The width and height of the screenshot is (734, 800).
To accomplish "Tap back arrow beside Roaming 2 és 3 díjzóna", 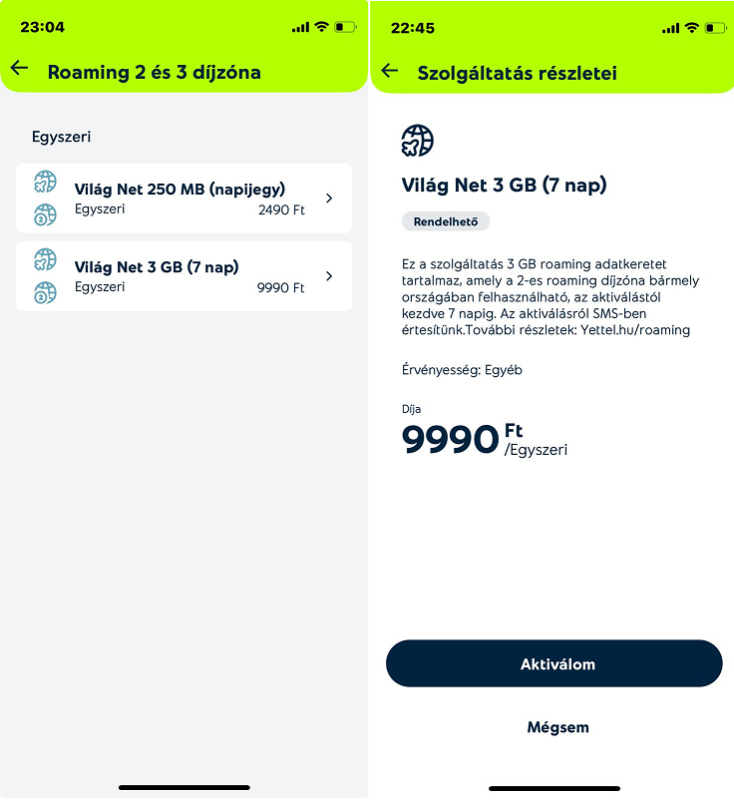I will tap(19, 68).
